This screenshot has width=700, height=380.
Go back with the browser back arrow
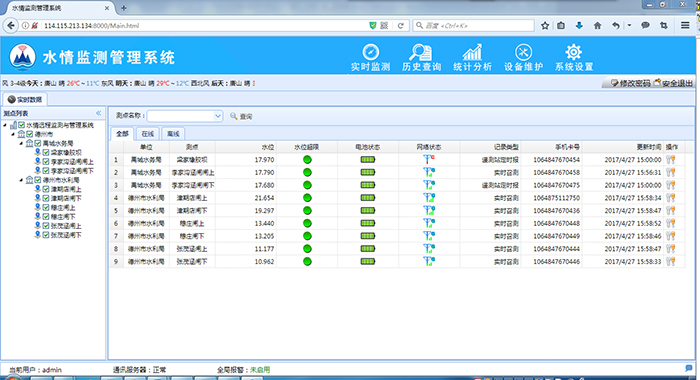click(x=11, y=26)
